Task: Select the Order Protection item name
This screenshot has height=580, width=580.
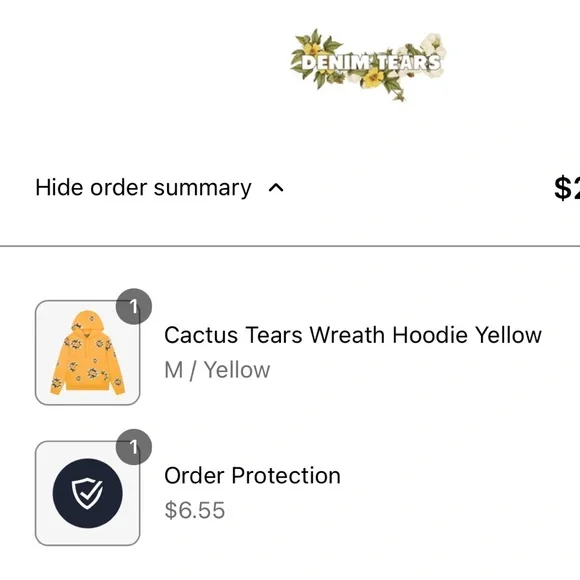Action: coord(252,476)
